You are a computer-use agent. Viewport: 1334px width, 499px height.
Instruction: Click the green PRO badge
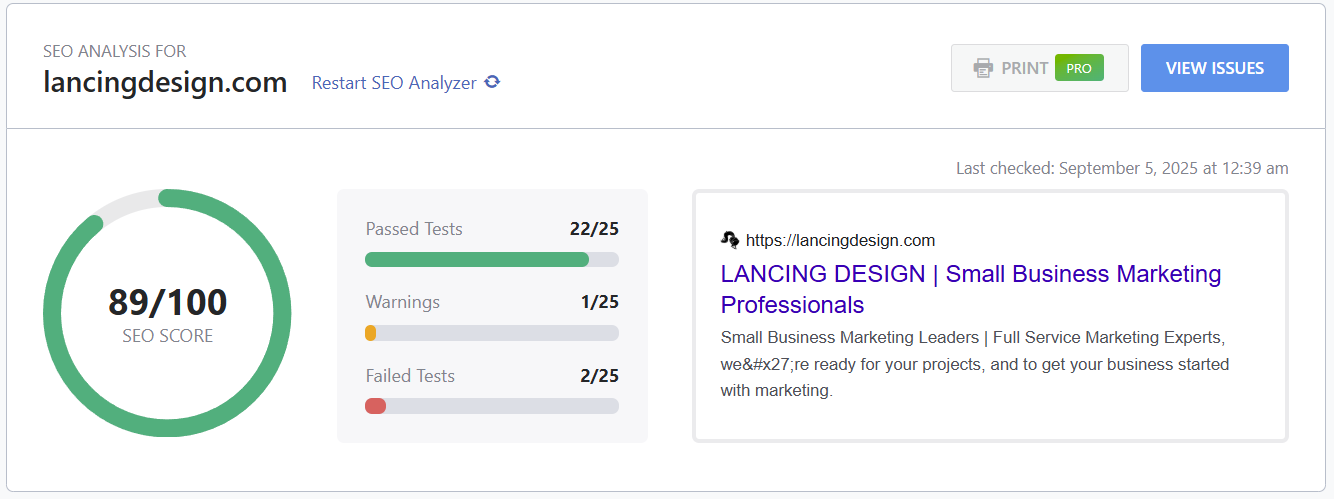click(1079, 68)
